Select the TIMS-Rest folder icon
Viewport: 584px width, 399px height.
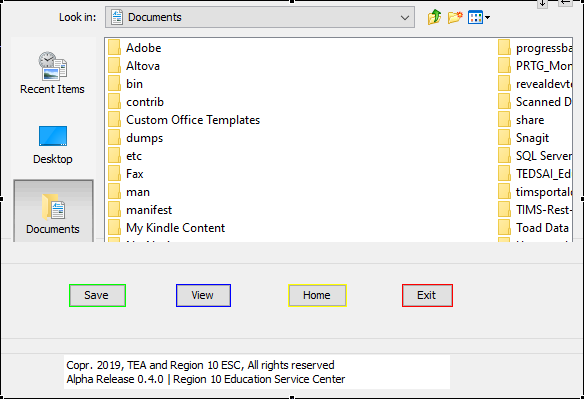[x=504, y=210]
